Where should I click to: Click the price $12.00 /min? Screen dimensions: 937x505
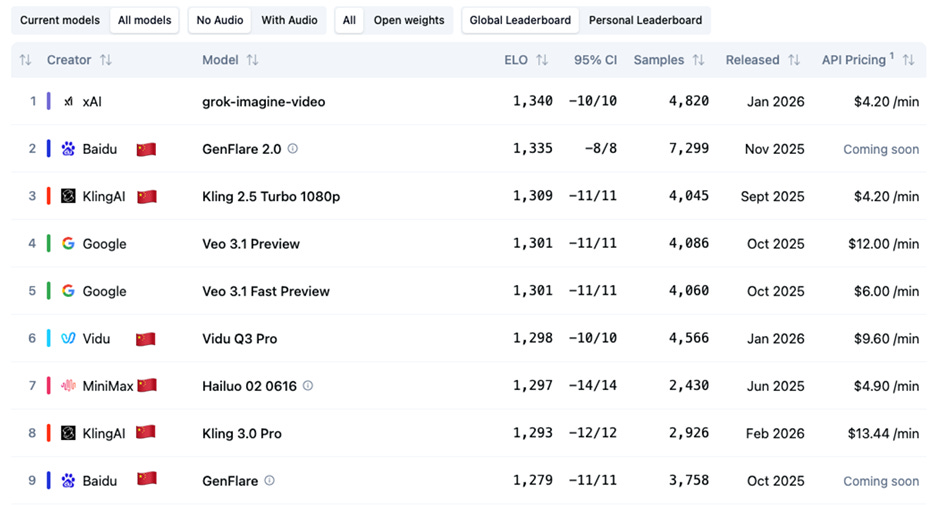pyautogui.click(x=883, y=244)
